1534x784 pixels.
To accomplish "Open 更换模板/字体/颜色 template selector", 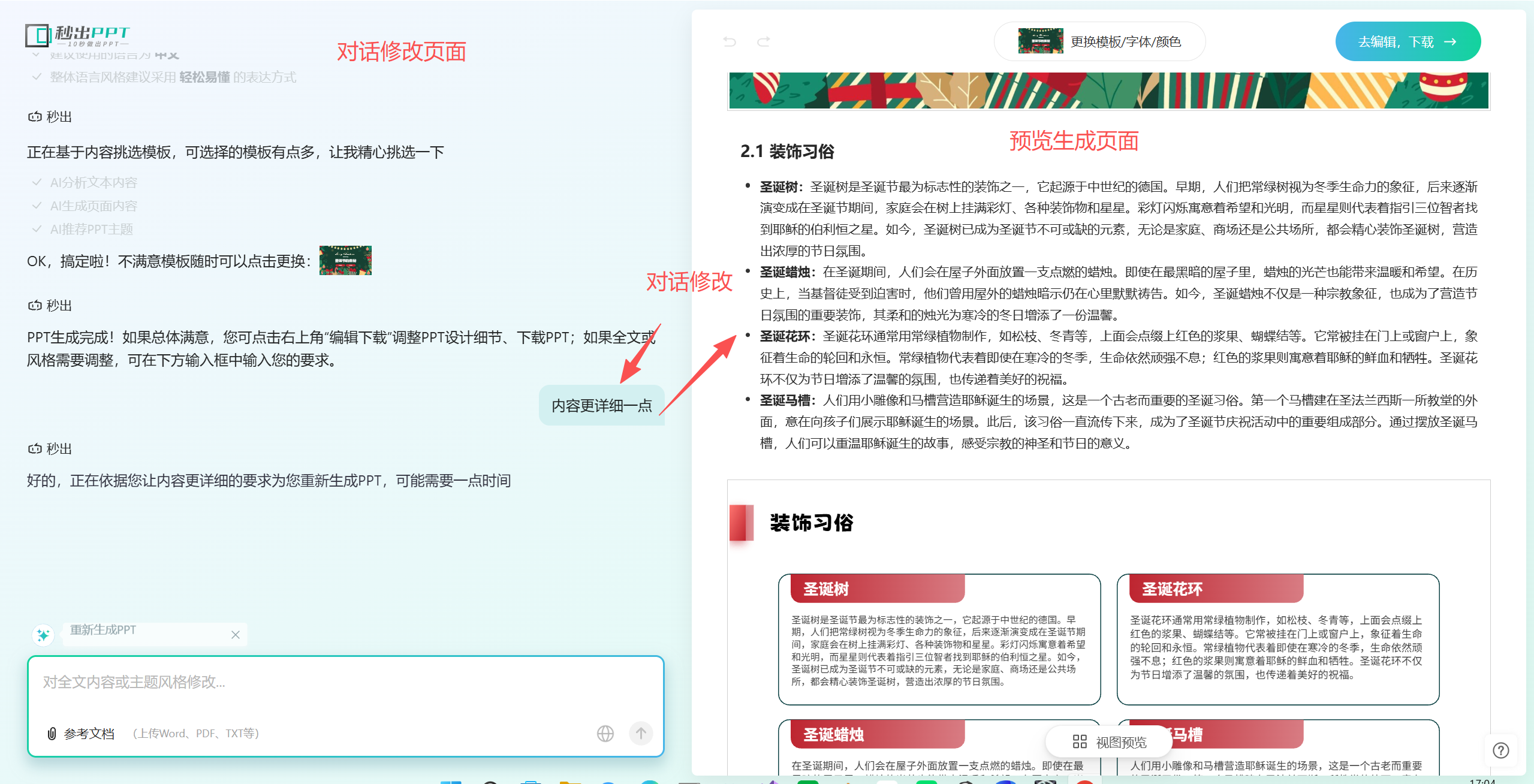I will pos(1099,41).
